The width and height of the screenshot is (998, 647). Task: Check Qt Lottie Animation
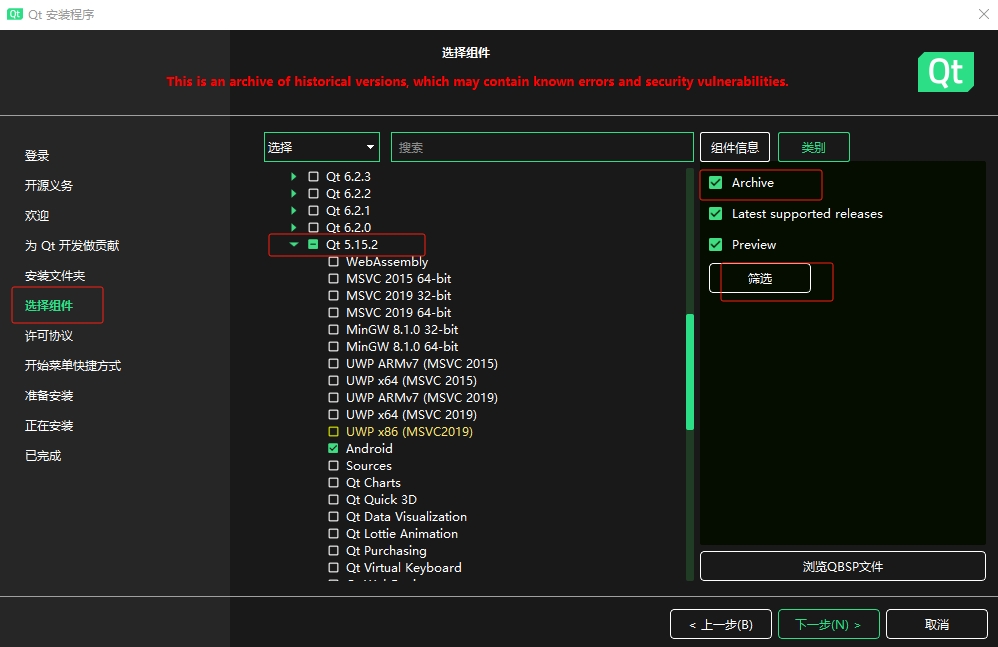coord(333,534)
